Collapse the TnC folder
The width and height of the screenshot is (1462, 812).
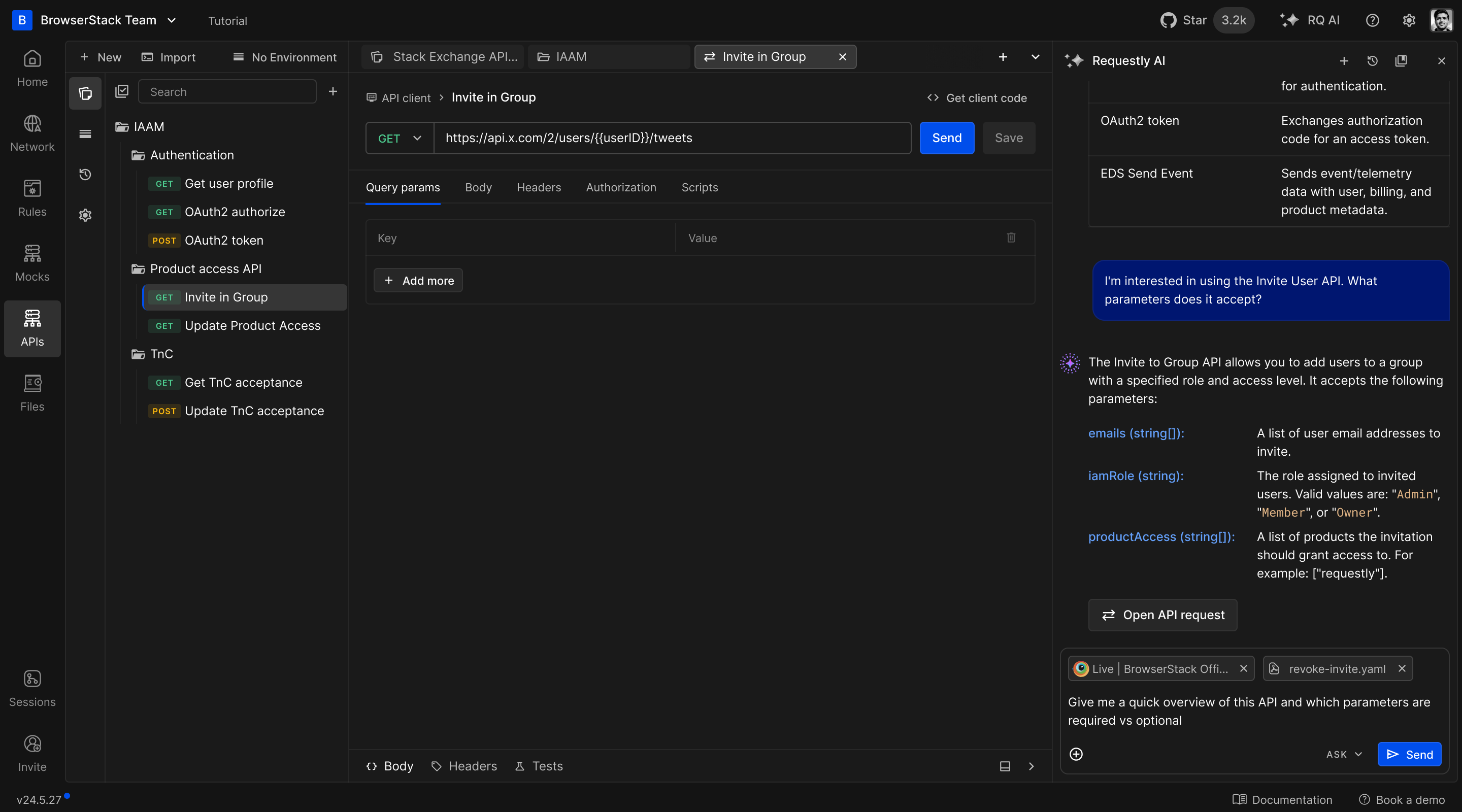[153, 354]
